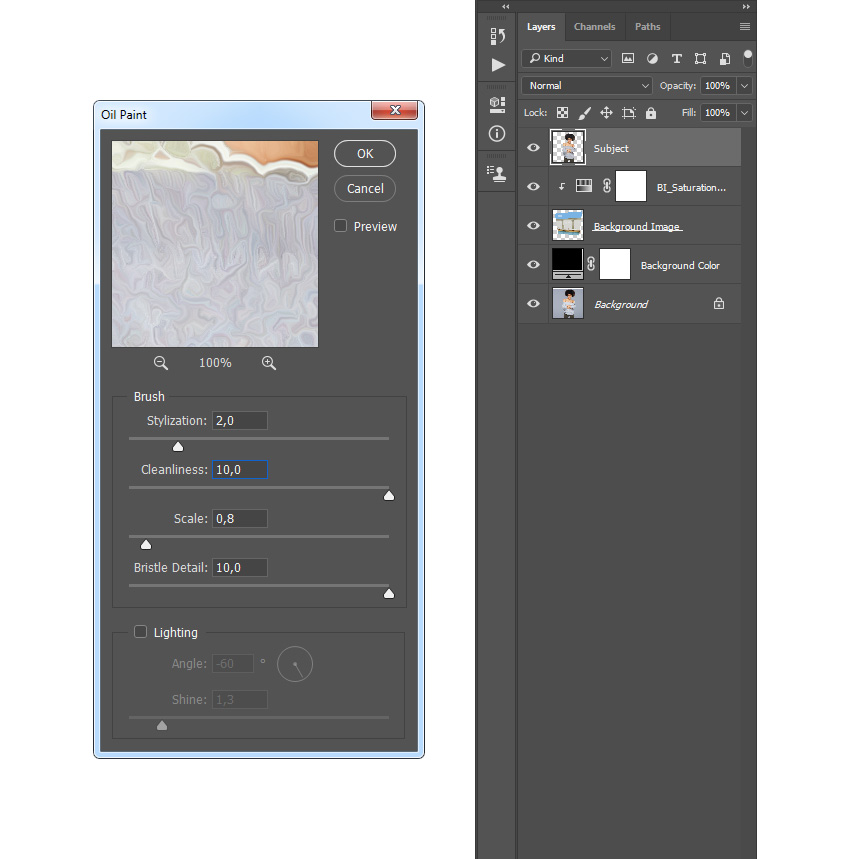Click OK in the Oil Paint dialog
This screenshot has height=859, width=850.
(x=365, y=153)
